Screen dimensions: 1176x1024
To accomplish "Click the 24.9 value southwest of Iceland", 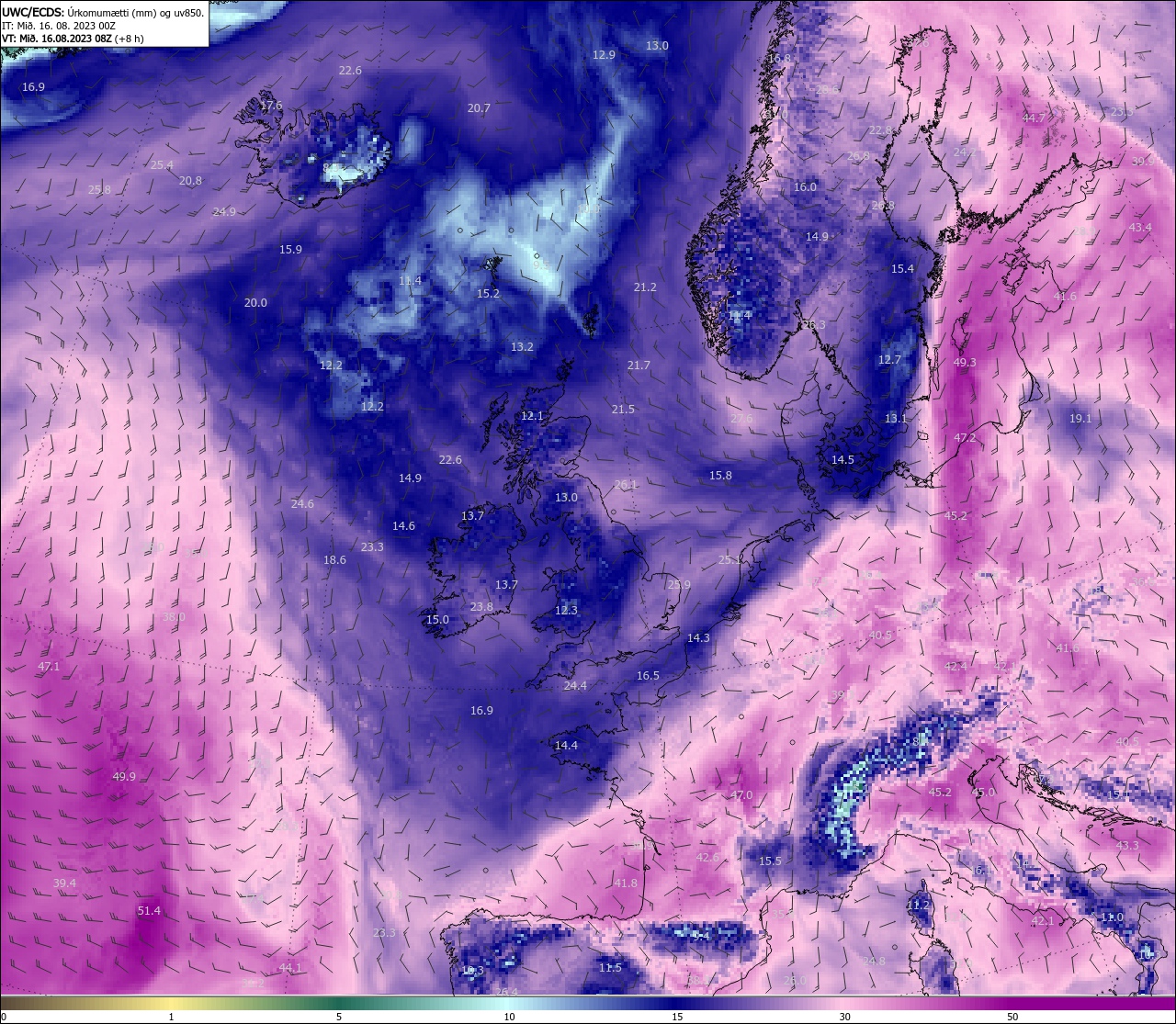I will tap(224, 212).
